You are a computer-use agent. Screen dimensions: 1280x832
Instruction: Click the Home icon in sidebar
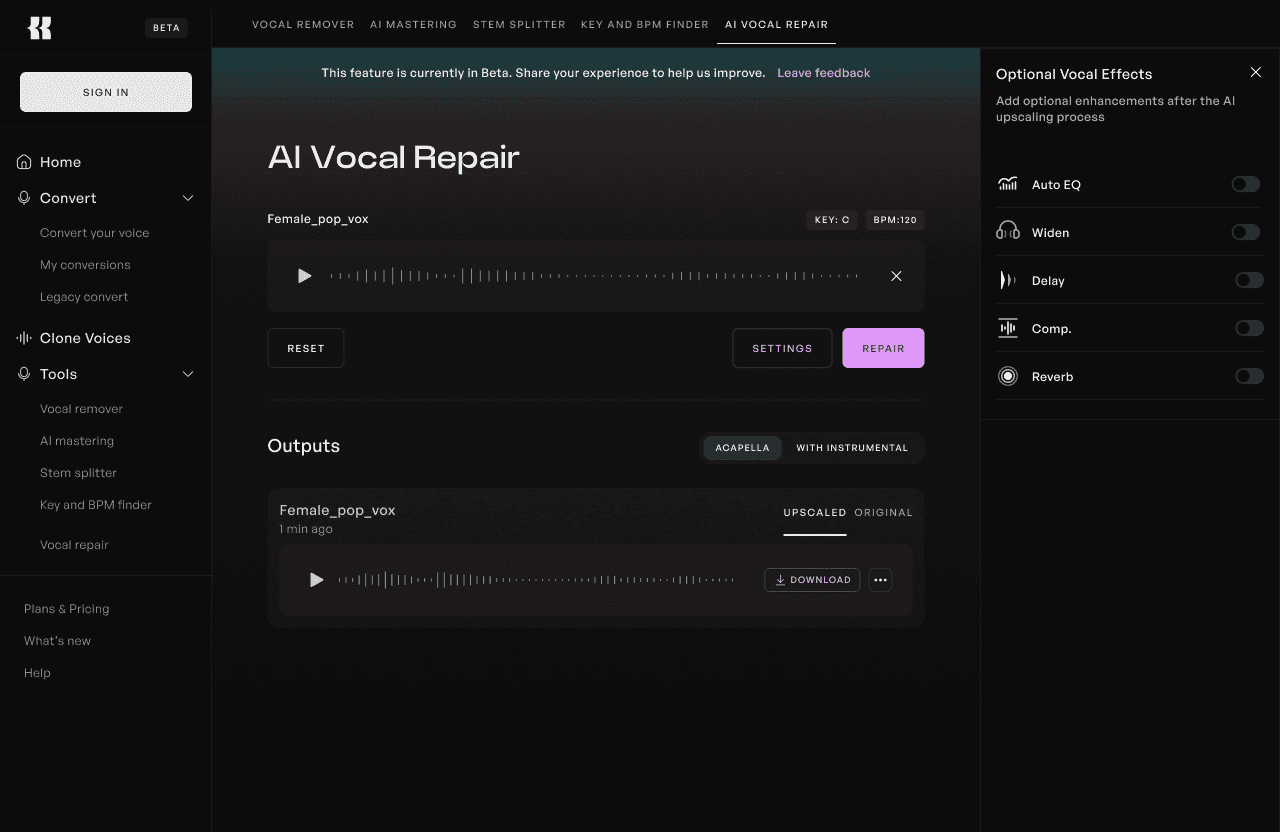(x=24, y=162)
